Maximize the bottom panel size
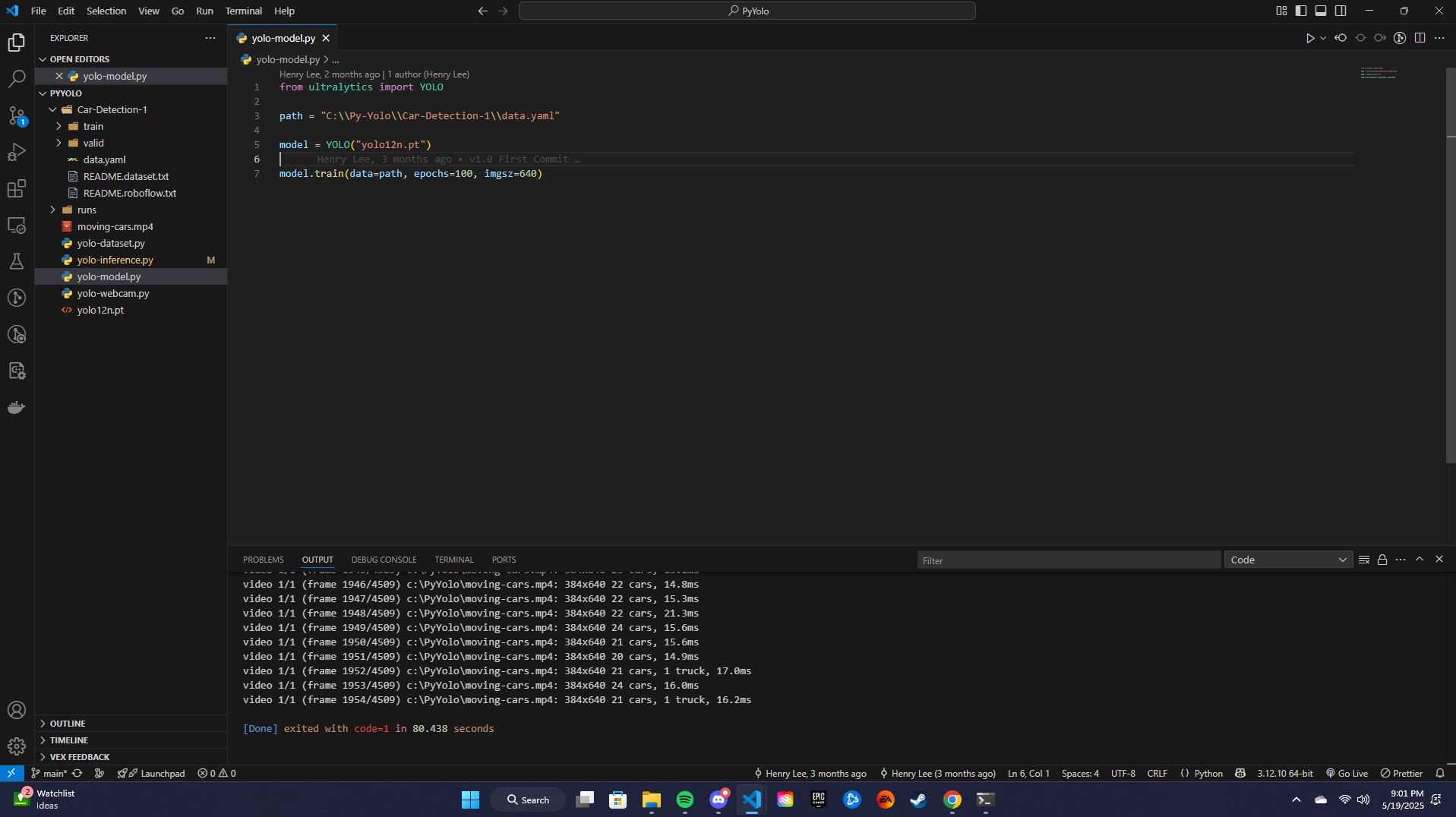This screenshot has height=817, width=1456. point(1420,560)
